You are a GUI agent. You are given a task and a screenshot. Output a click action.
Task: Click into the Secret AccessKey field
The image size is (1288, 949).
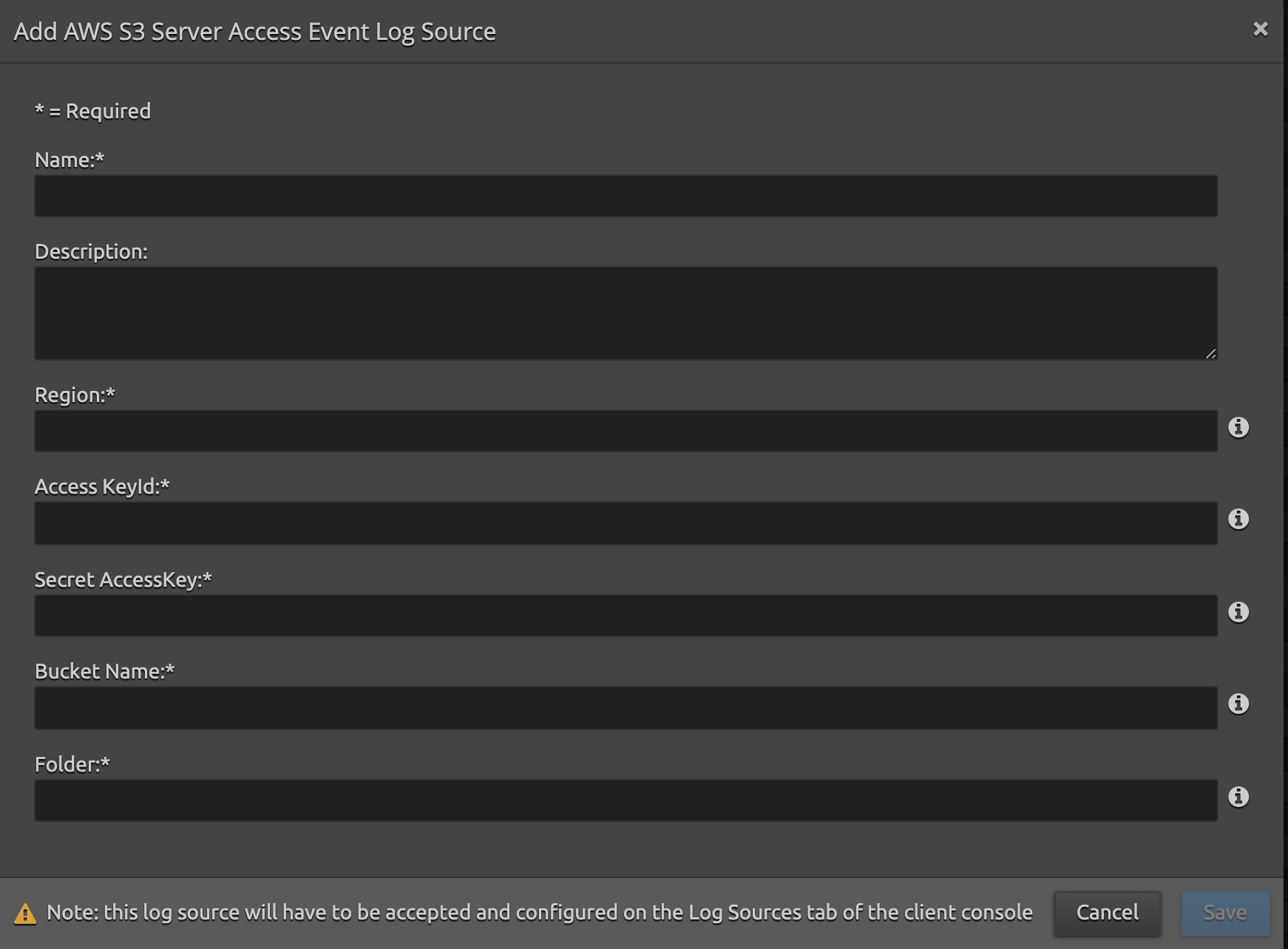[x=626, y=616]
